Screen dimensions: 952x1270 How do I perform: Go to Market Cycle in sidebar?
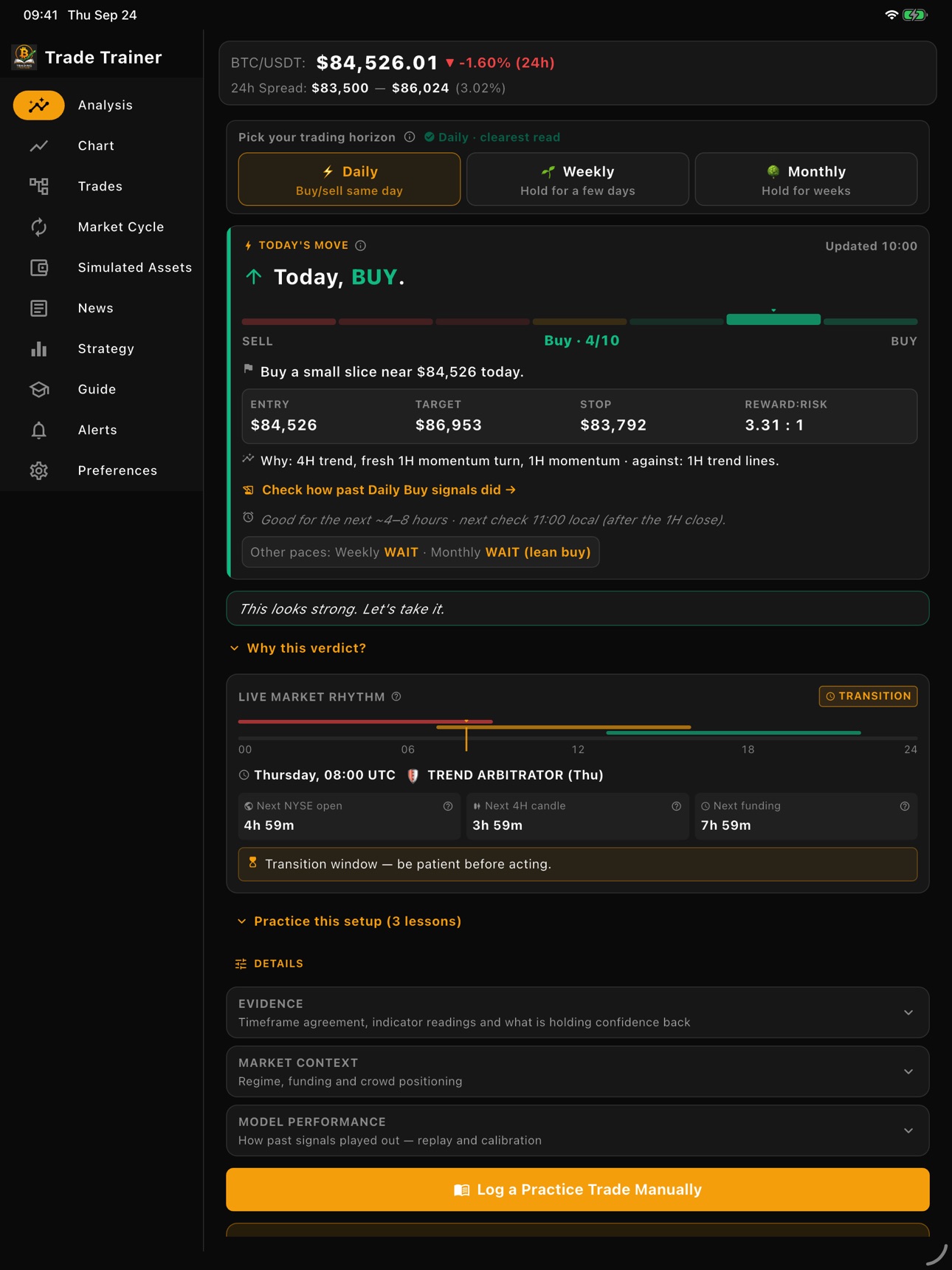[x=102, y=227]
